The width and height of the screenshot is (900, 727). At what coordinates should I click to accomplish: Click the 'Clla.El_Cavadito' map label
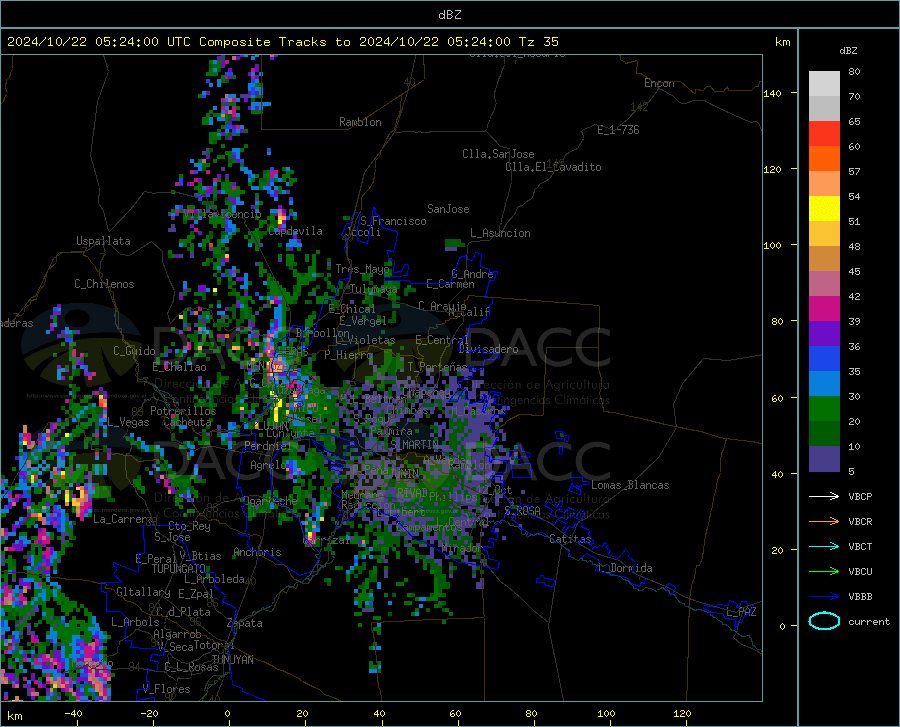click(x=553, y=167)
